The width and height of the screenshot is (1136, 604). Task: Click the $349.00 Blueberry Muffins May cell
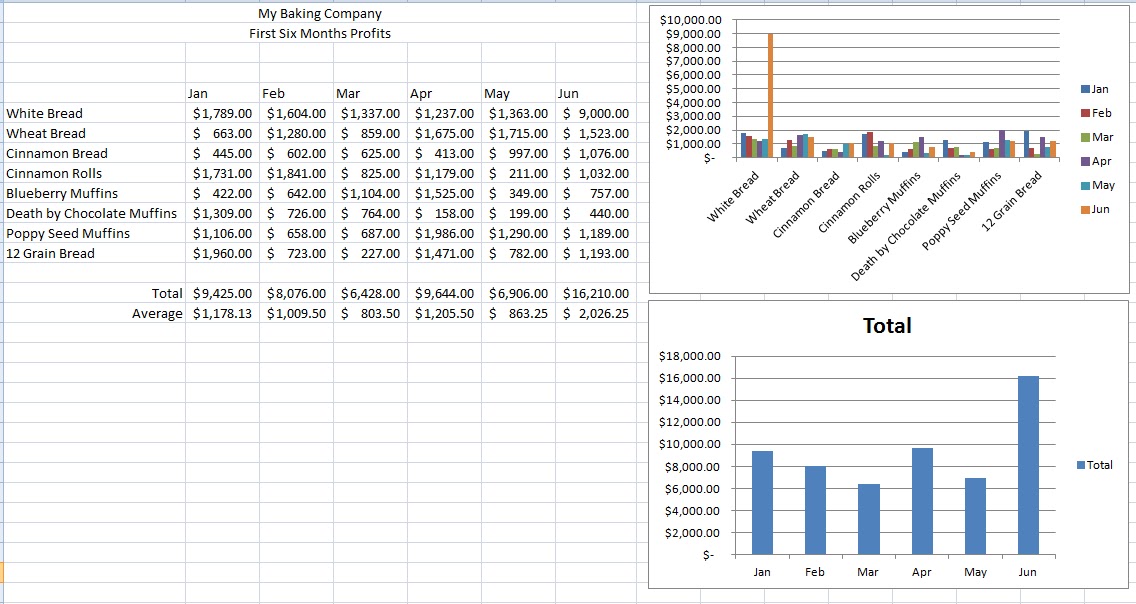[x=518, y=193]
